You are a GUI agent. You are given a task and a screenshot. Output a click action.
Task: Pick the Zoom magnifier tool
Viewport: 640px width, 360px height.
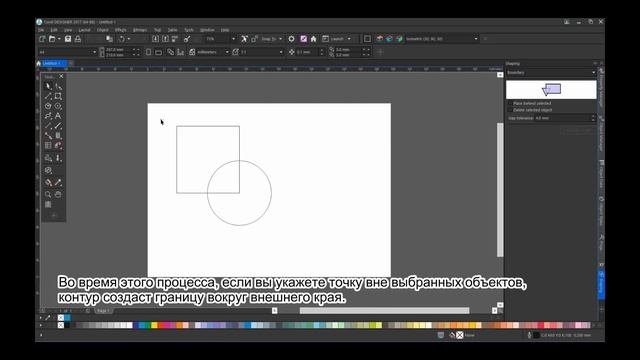point(48,195)
